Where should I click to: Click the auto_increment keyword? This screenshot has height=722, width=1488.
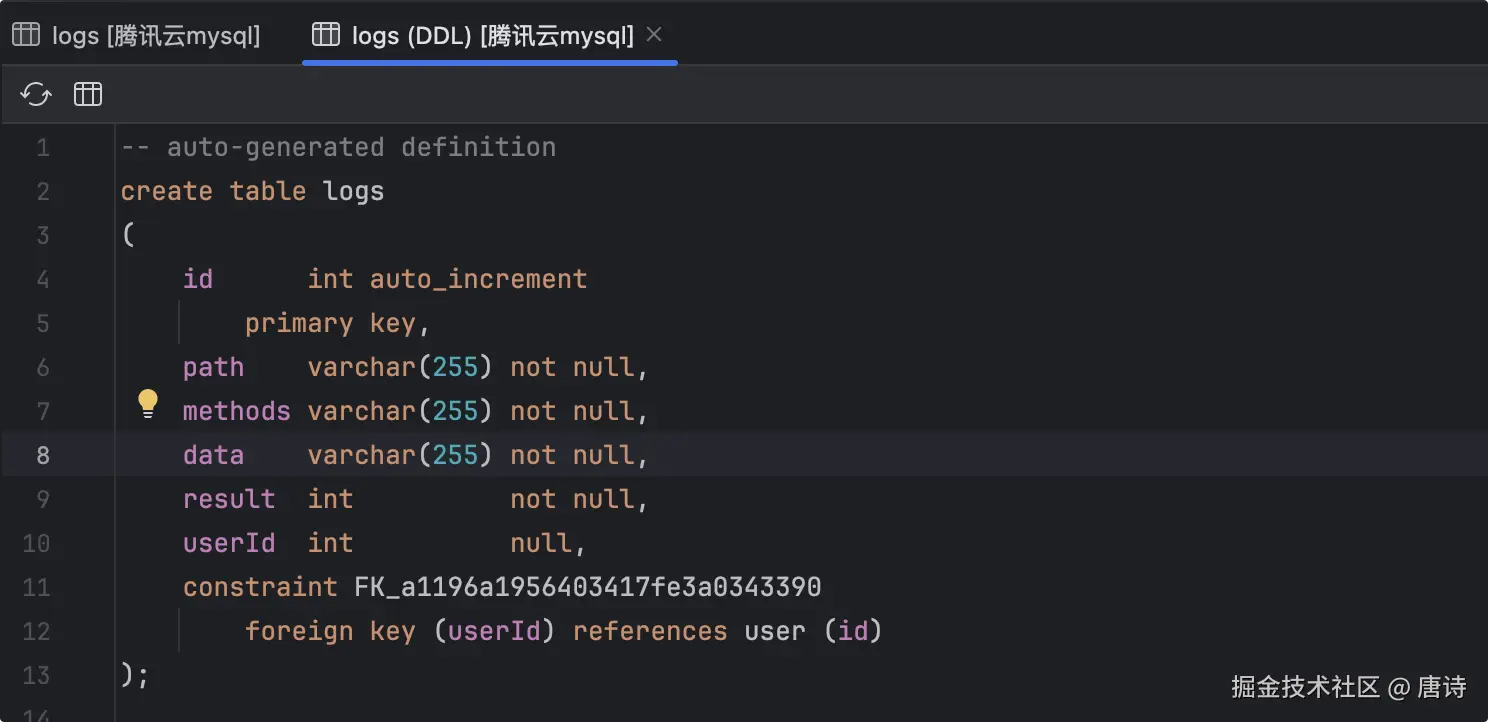pyautogui.click(x=478, y=279)
